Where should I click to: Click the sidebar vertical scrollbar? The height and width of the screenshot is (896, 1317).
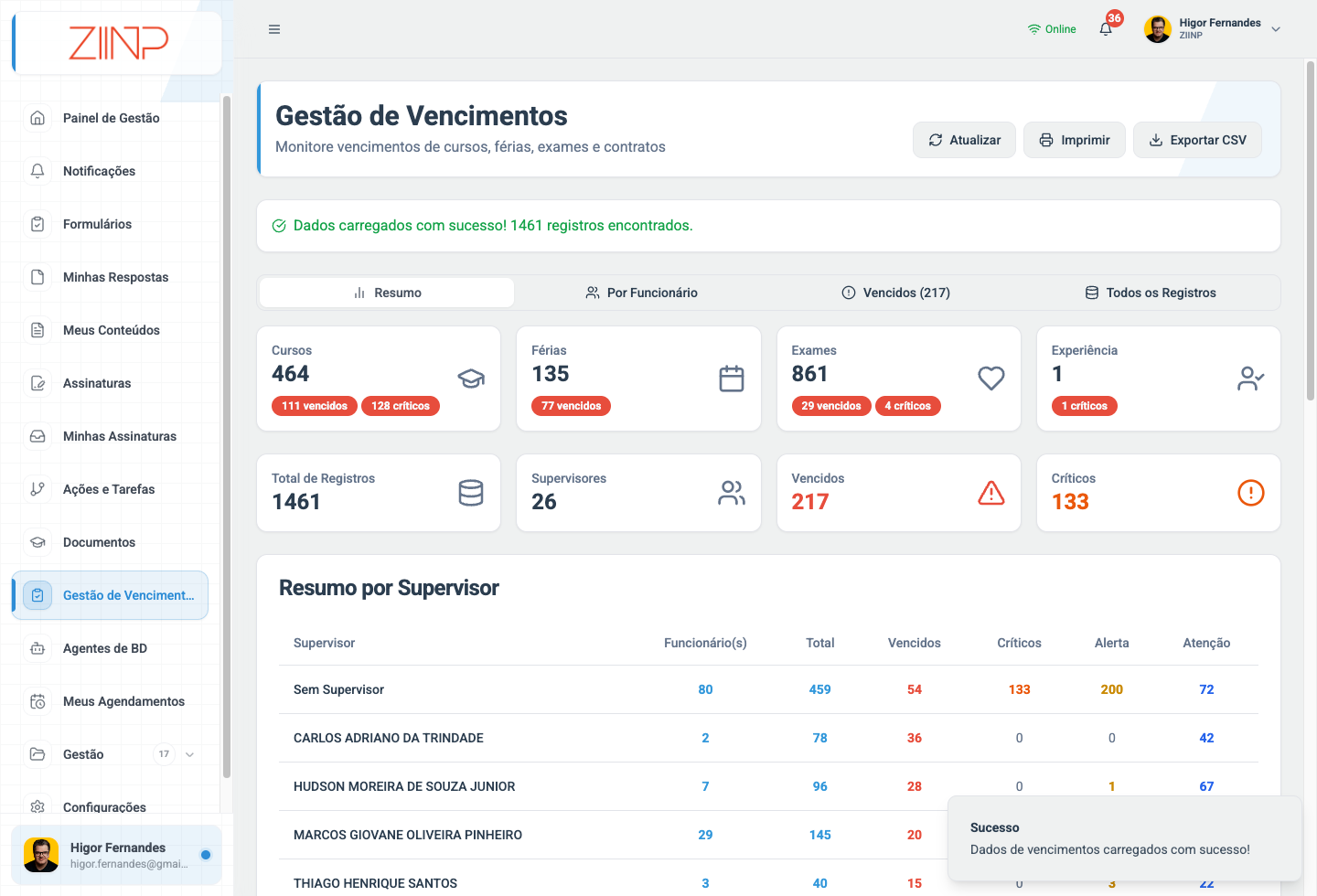pos(227,437)
